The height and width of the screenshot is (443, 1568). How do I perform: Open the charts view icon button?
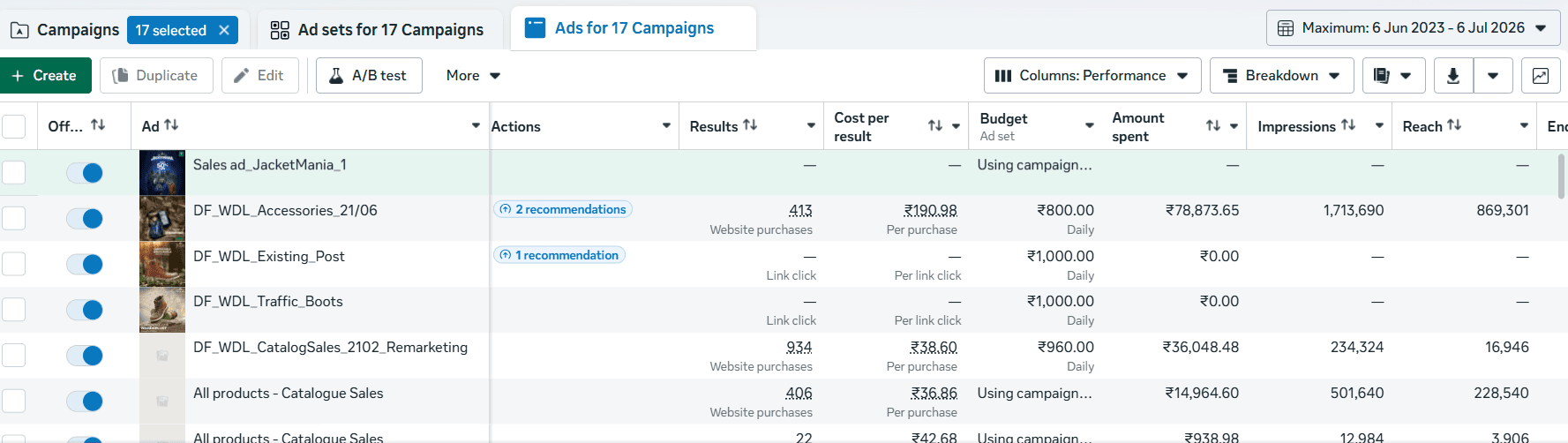point(1541,76)
